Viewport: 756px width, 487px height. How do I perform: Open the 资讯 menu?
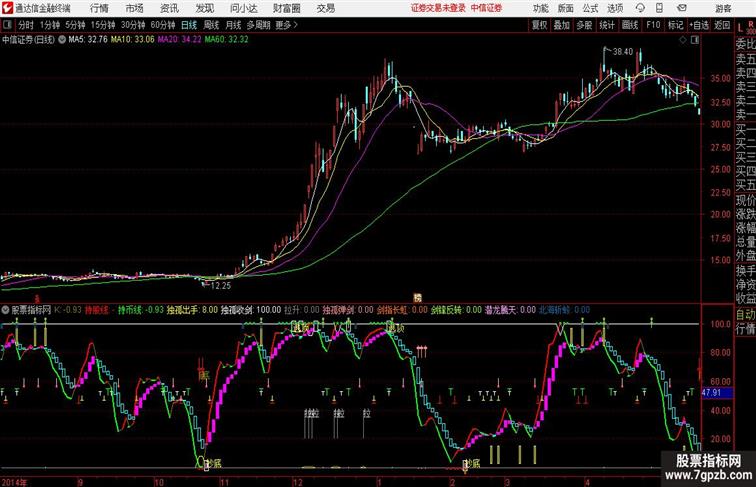coord(169,8)
